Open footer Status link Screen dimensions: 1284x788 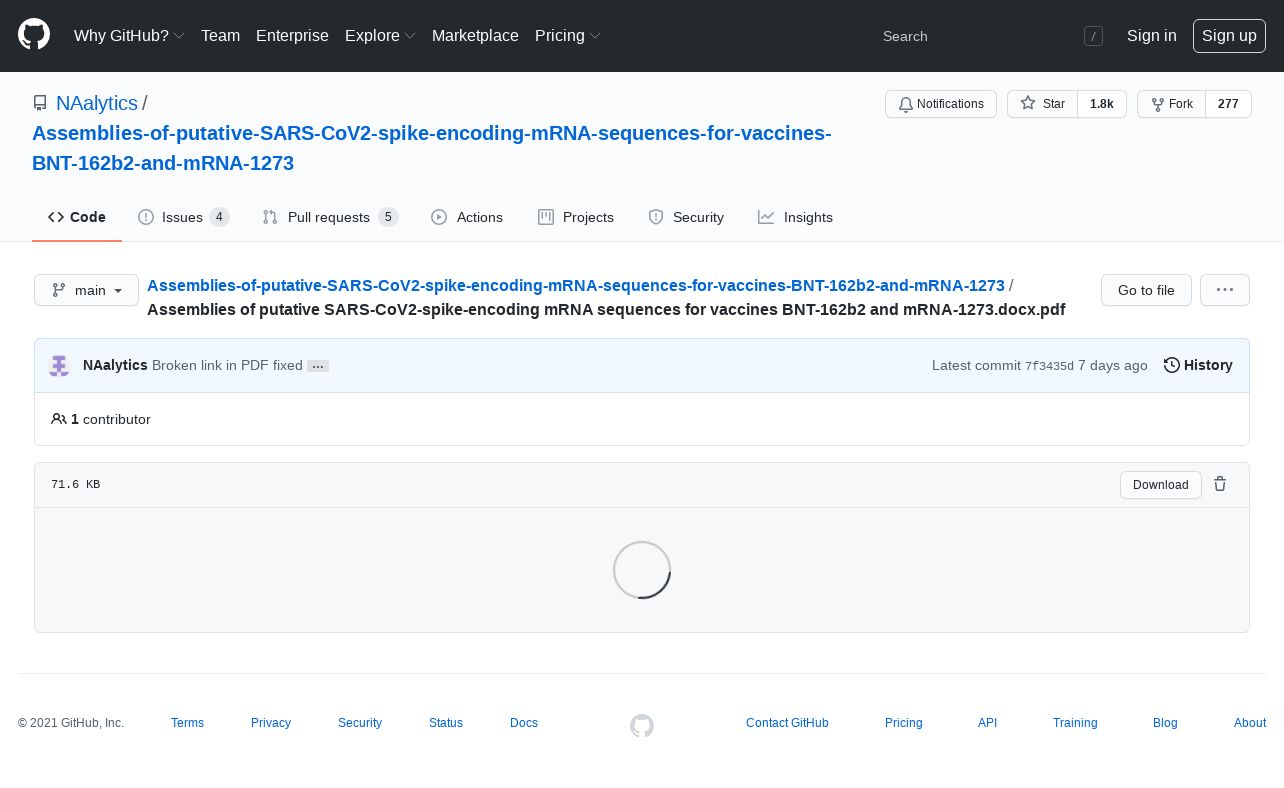click(446, 723)
